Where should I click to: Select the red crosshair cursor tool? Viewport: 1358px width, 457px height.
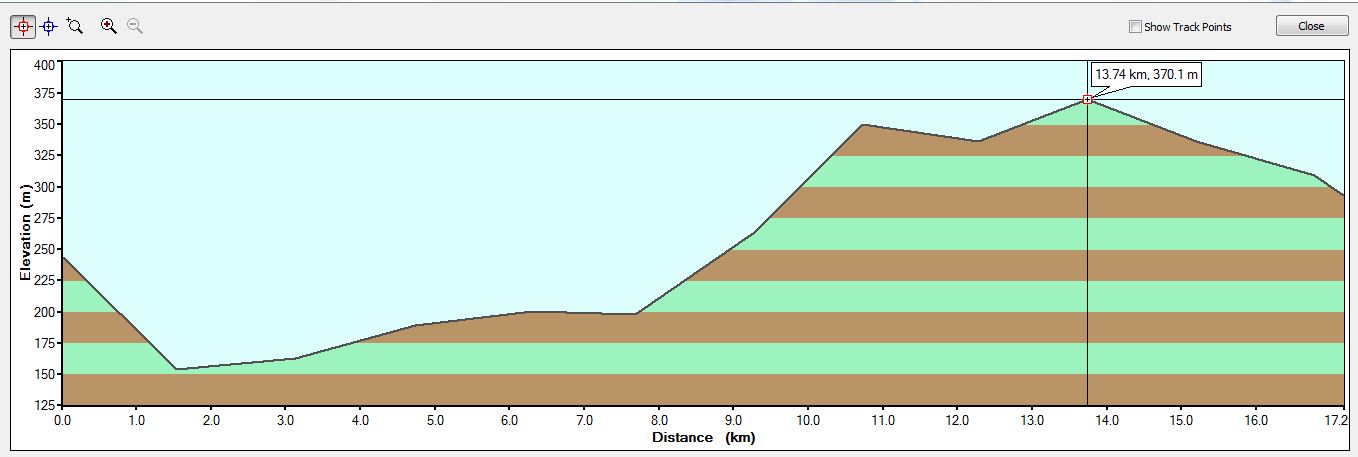pos(24,27)
